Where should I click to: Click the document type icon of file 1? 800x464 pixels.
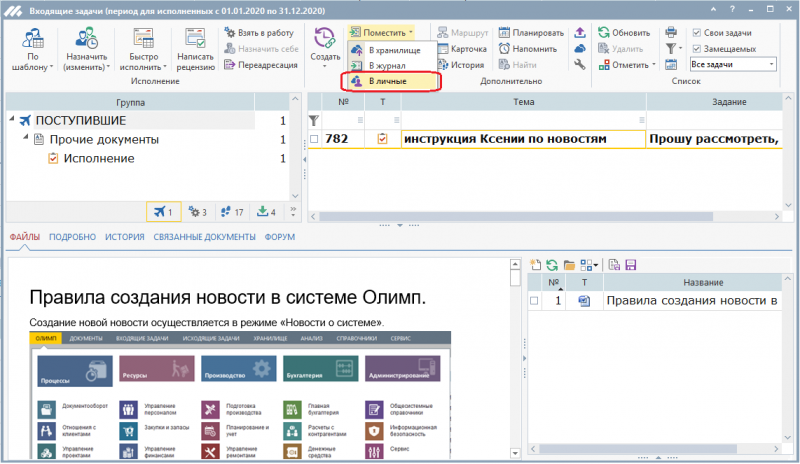pyautogui.click(x=584, y=301)
